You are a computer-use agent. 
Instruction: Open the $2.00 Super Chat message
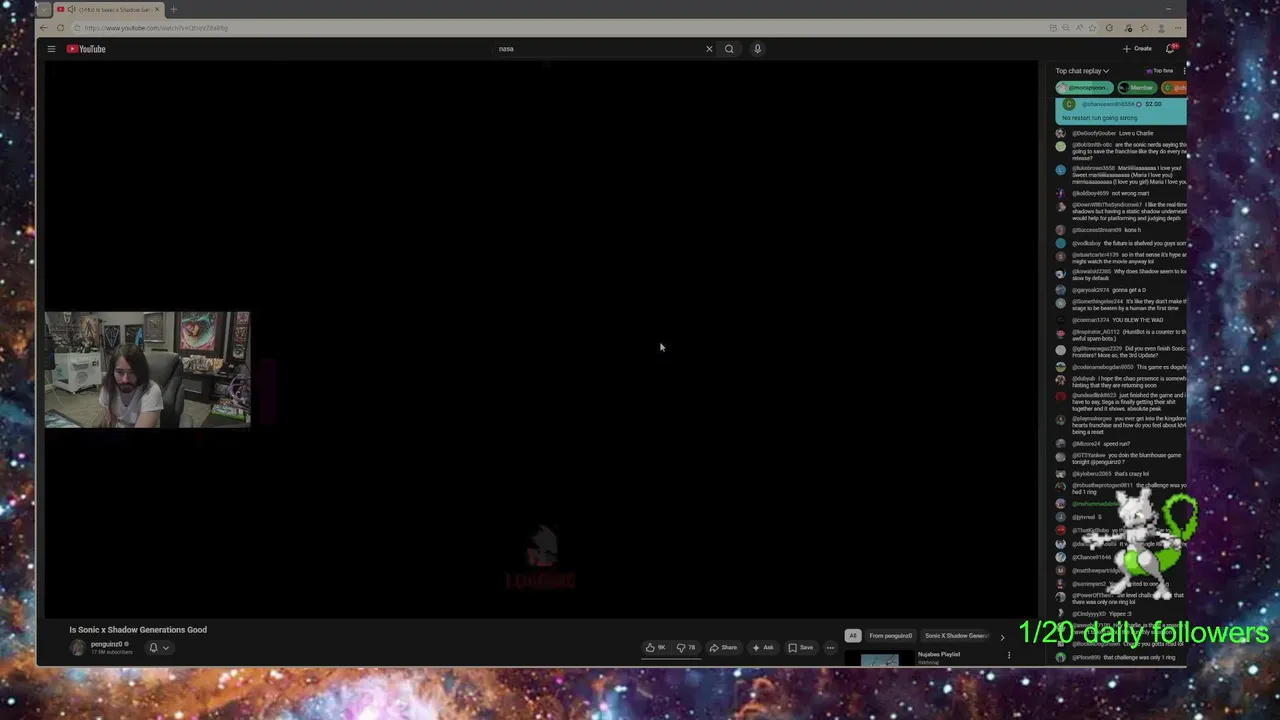click(x=1121, y=110)
